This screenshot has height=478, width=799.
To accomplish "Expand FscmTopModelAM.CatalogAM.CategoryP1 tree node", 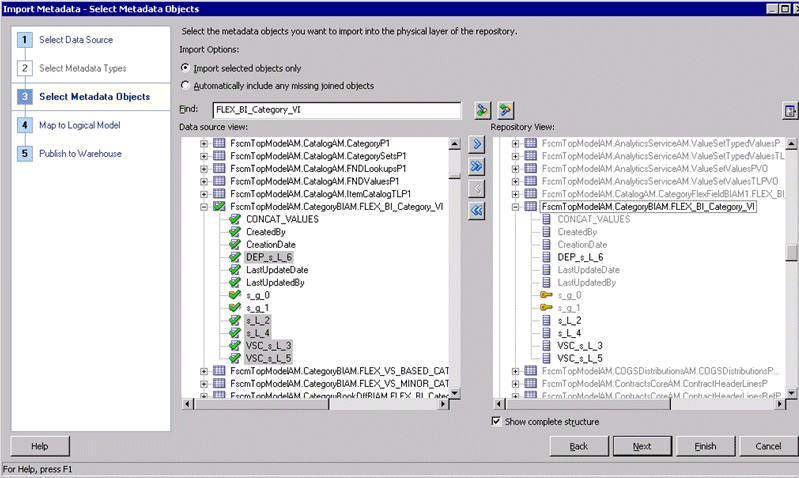I will [204, 144].
